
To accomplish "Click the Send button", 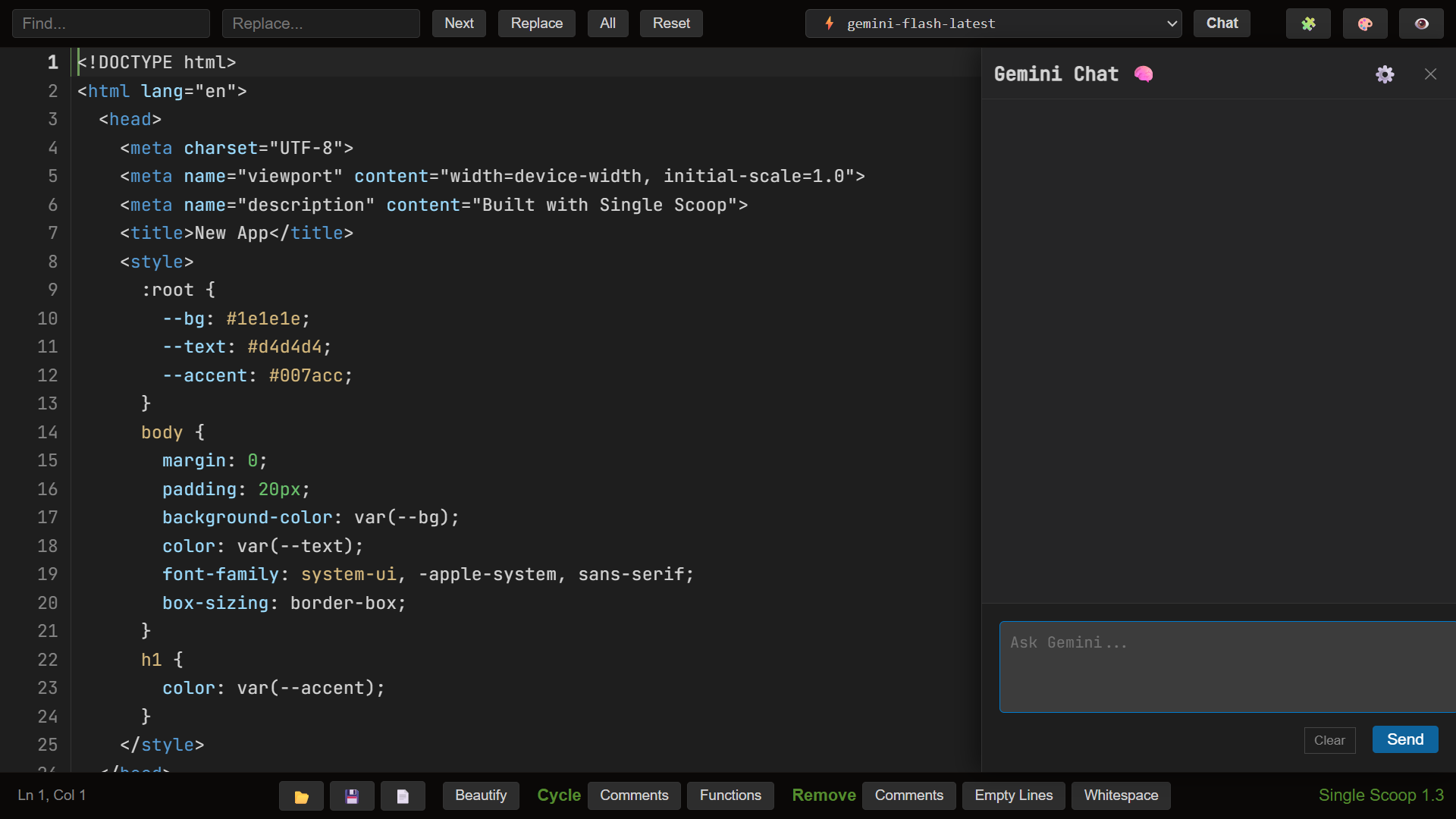I will tap(1404, 739).
